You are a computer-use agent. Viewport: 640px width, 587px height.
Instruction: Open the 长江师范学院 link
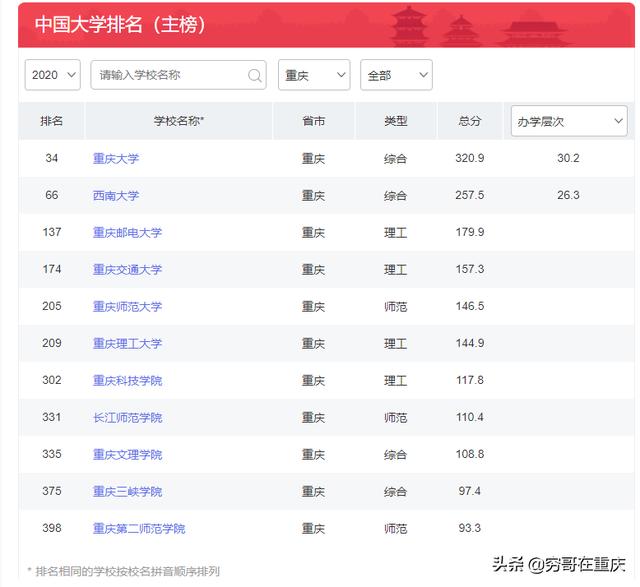pos(127,418)
